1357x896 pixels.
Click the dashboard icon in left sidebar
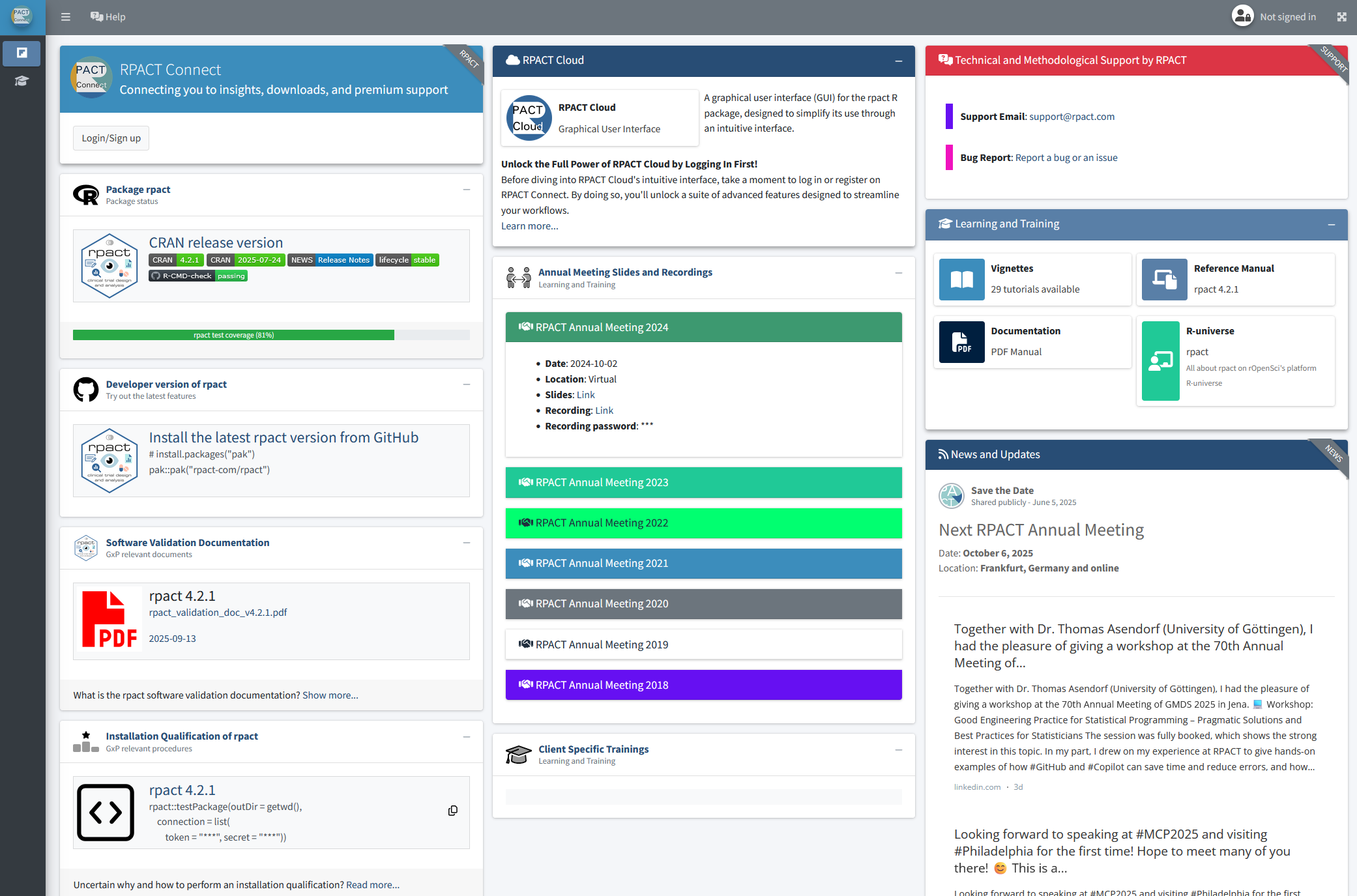point(22,53)
